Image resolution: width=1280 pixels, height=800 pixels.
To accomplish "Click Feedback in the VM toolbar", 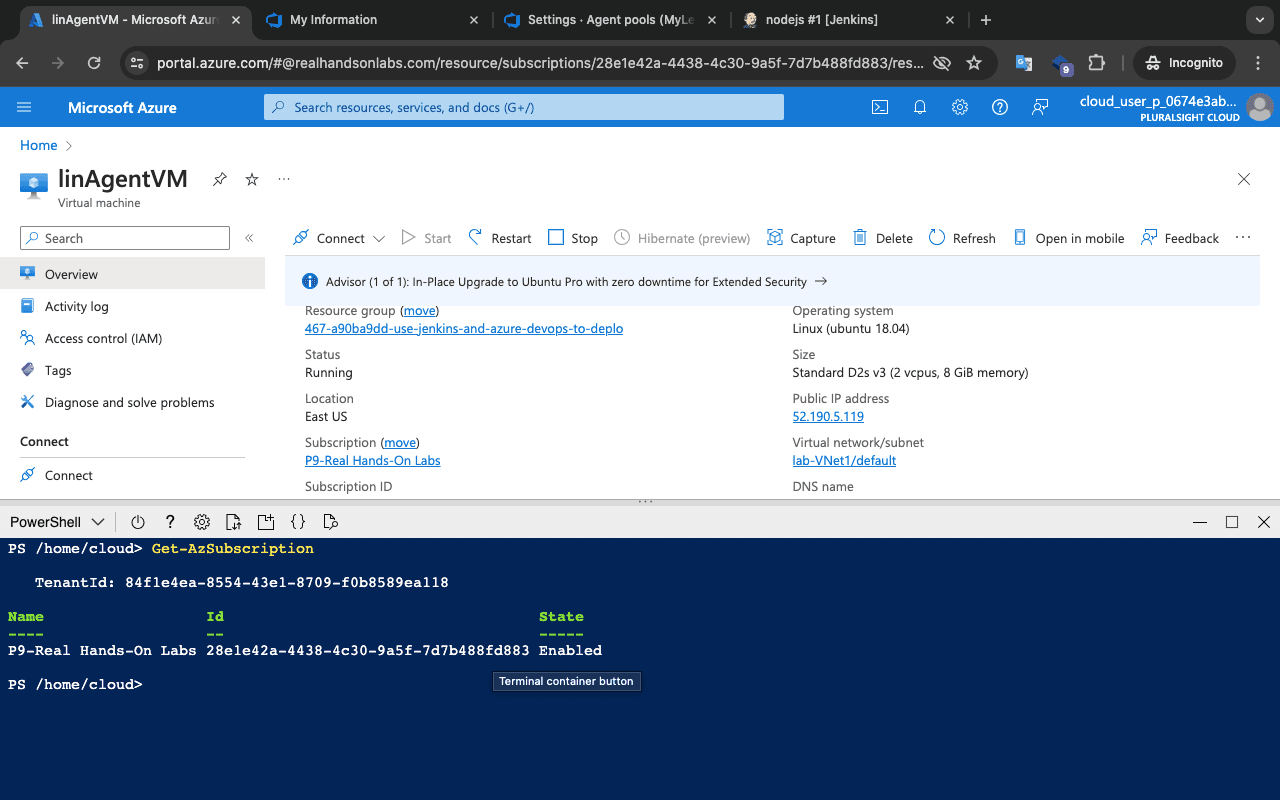I will click(1180, 238).
